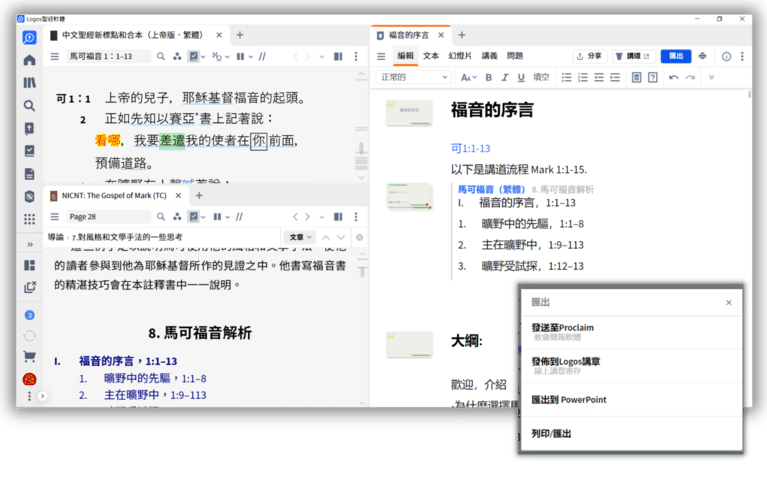
Task: Toggle bold formatting
Action: [x=488, y=77]
